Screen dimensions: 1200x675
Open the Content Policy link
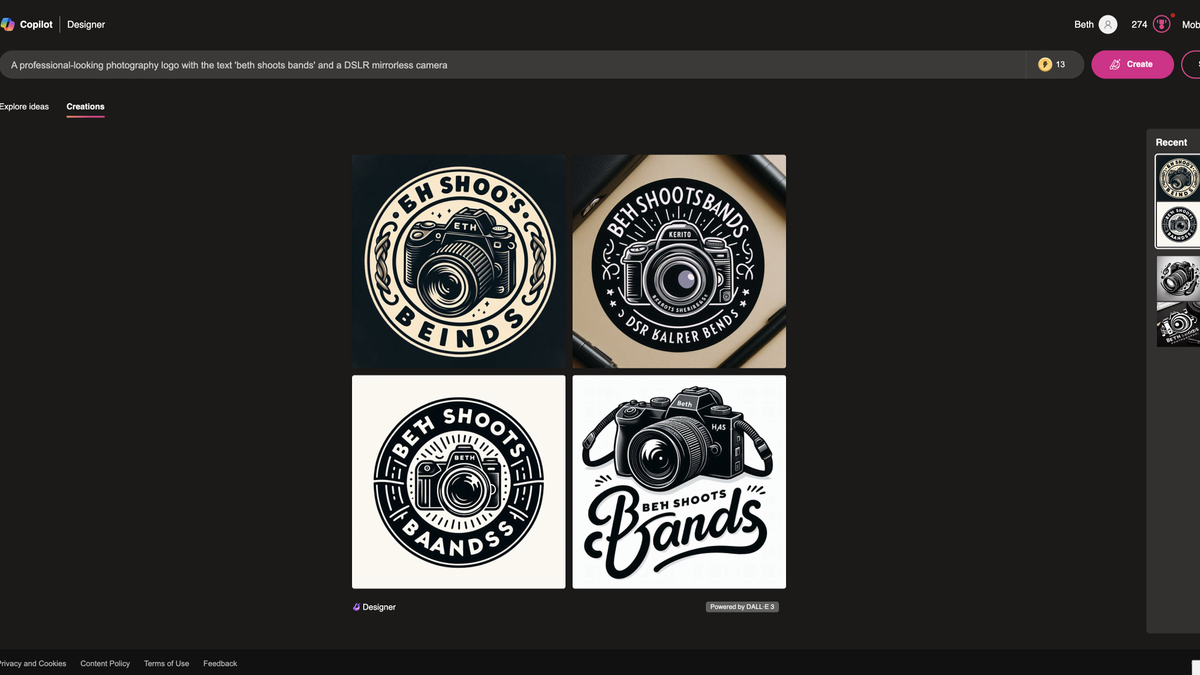click(x=105, y=663)
